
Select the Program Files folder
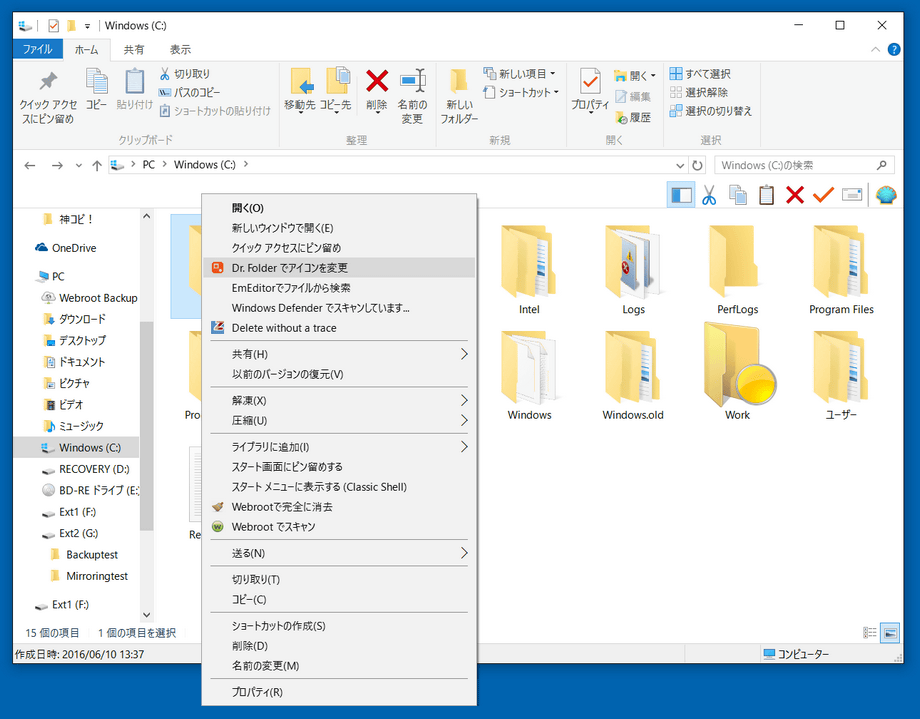click(841, 270)
